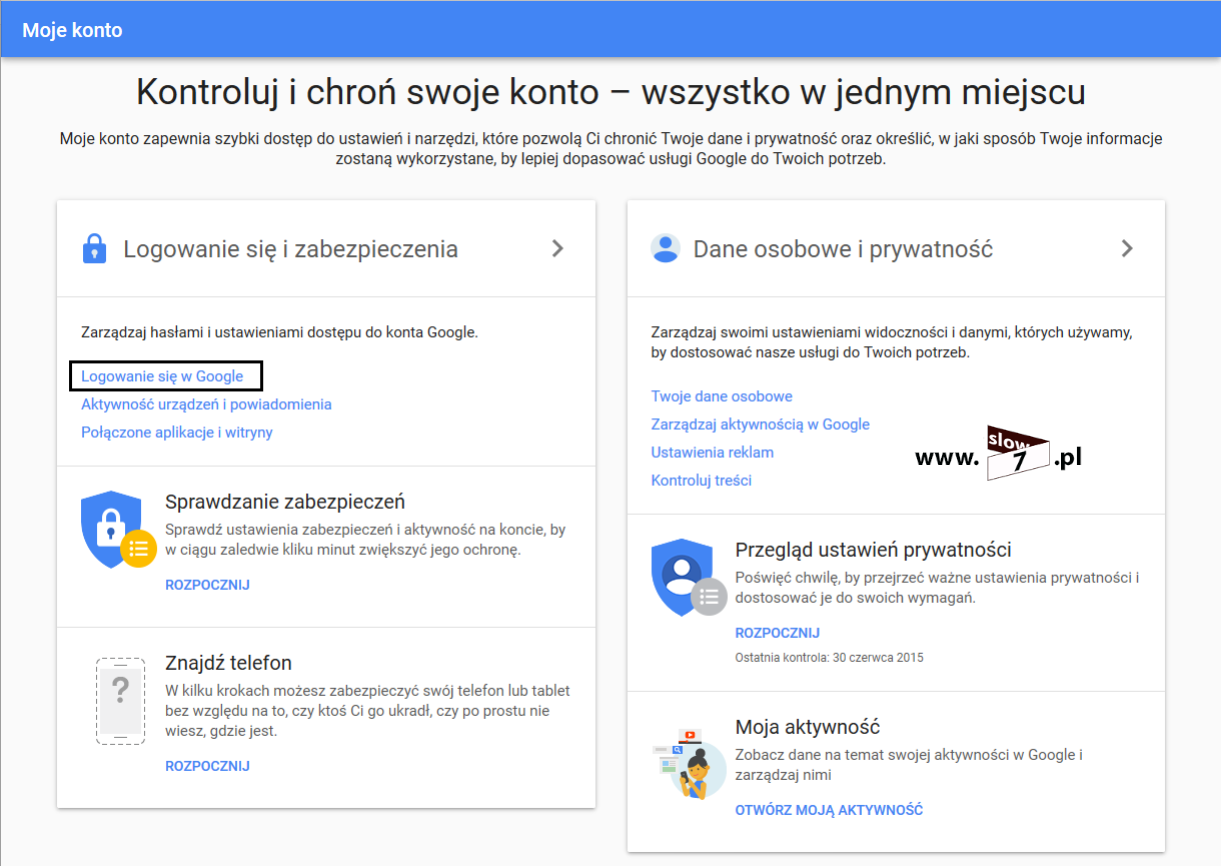The width and height of the screenshot is (1221, 866).
Task: Click ROZPOCZNIJ under Znajdź telefon
Action: click(x=207, y=766)
